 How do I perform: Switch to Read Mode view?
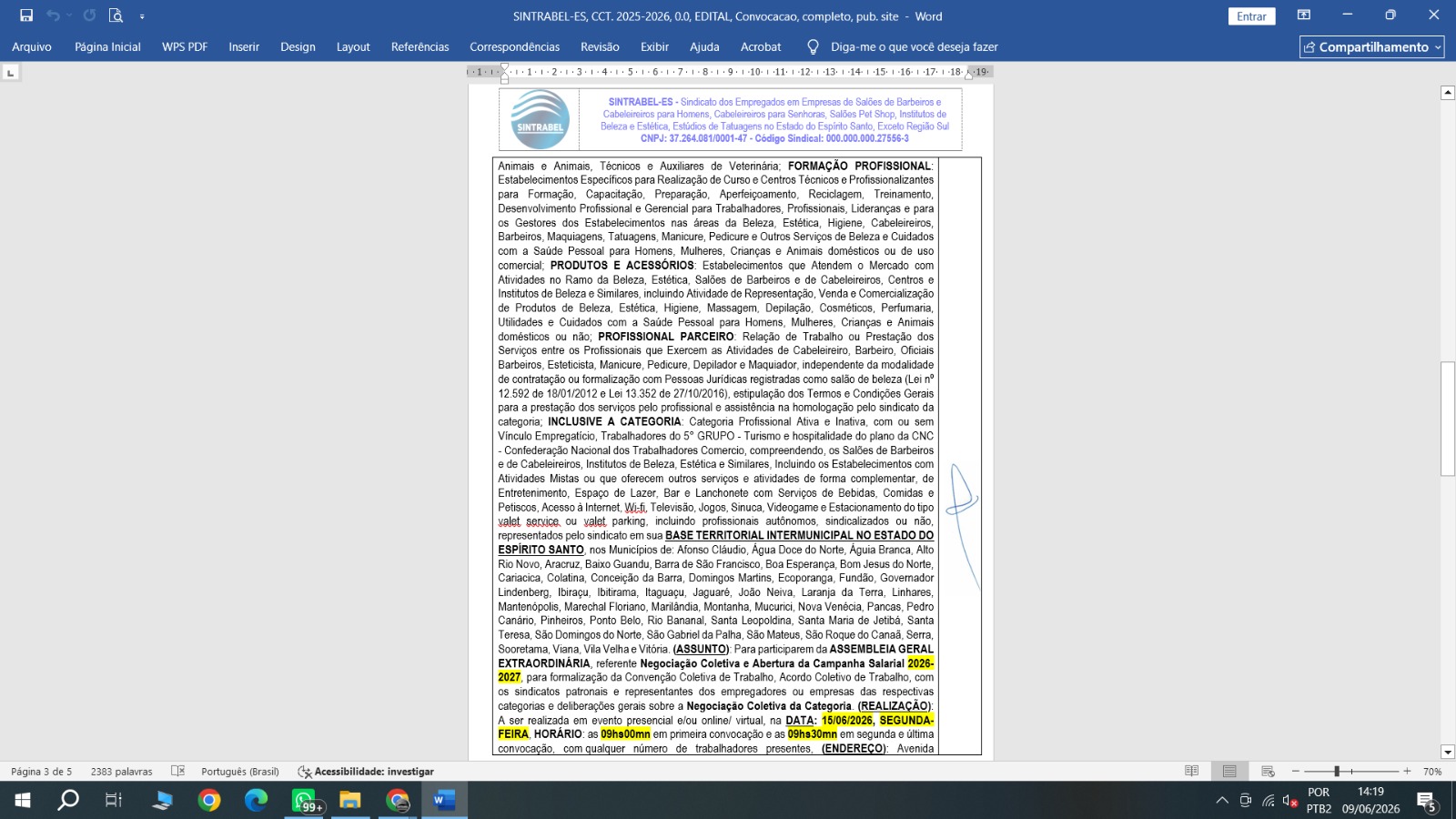tap(1191, 772)
